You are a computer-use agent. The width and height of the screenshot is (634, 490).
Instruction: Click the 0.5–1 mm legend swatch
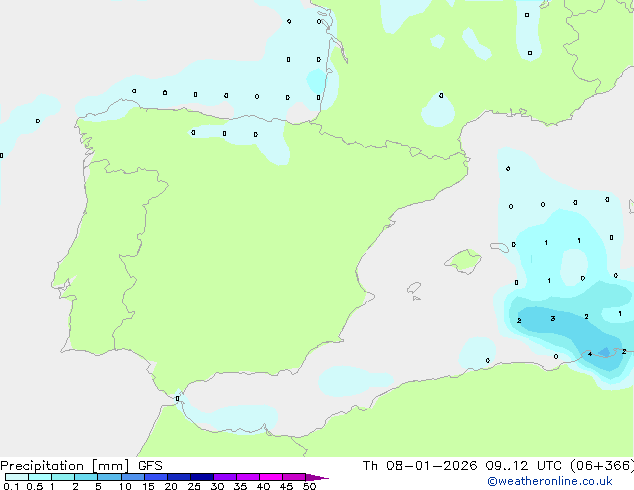tap(40, 477)
